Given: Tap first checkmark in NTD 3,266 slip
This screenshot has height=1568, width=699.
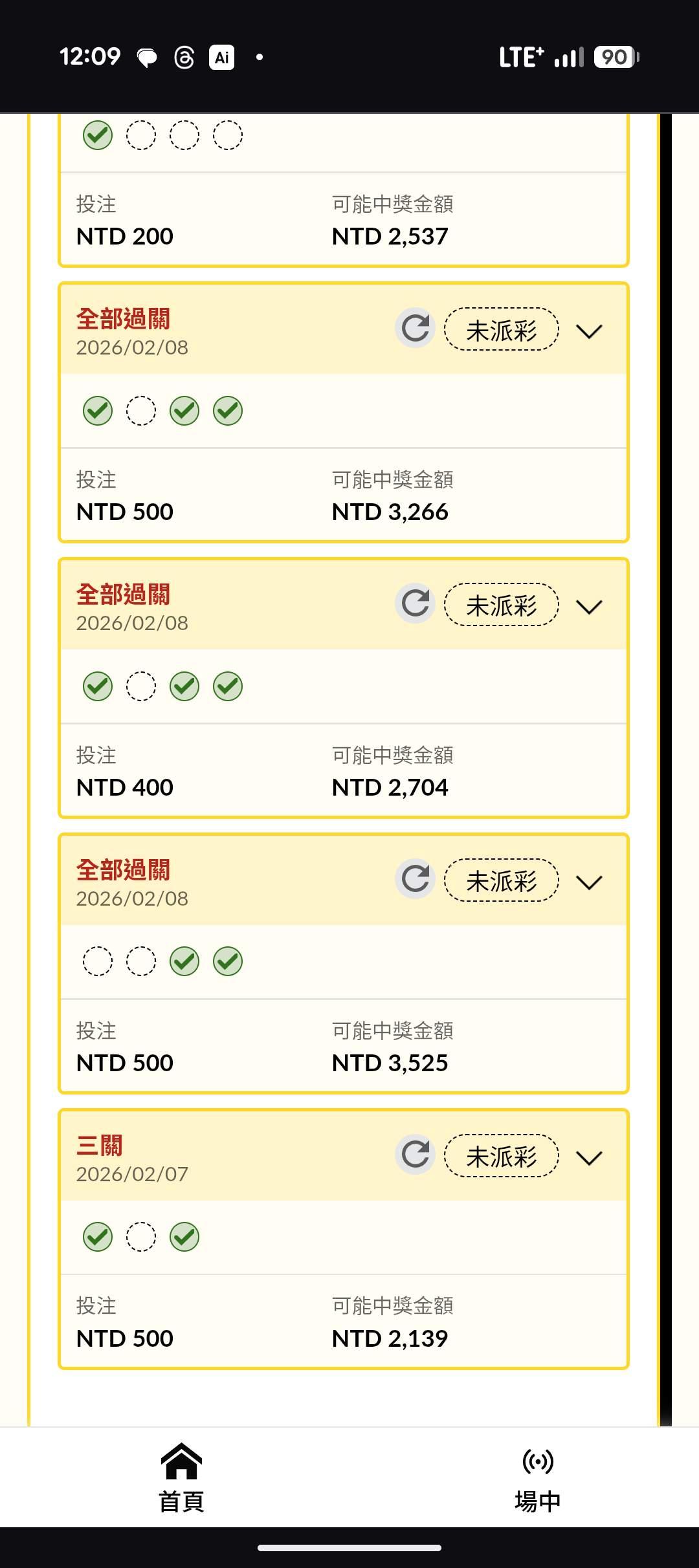Looking at the screenshot, I should click(x=98, y=411).
